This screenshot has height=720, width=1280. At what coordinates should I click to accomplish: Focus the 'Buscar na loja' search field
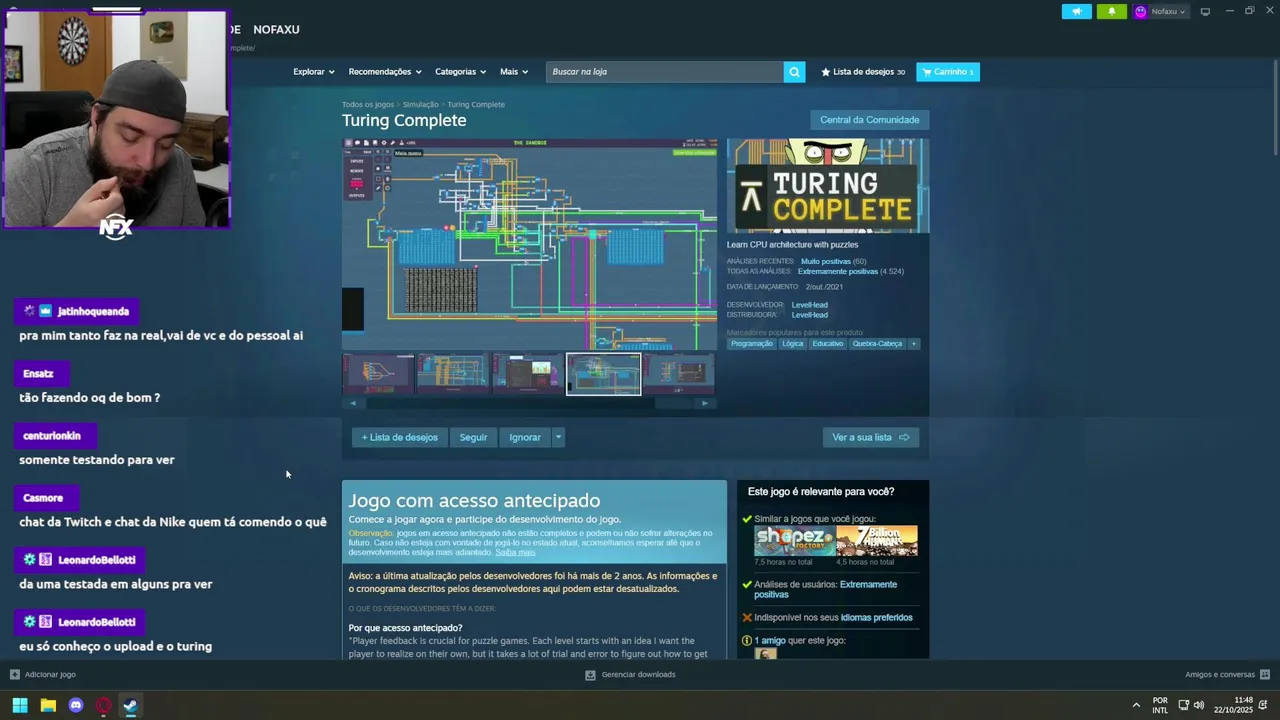click(665, 72)
